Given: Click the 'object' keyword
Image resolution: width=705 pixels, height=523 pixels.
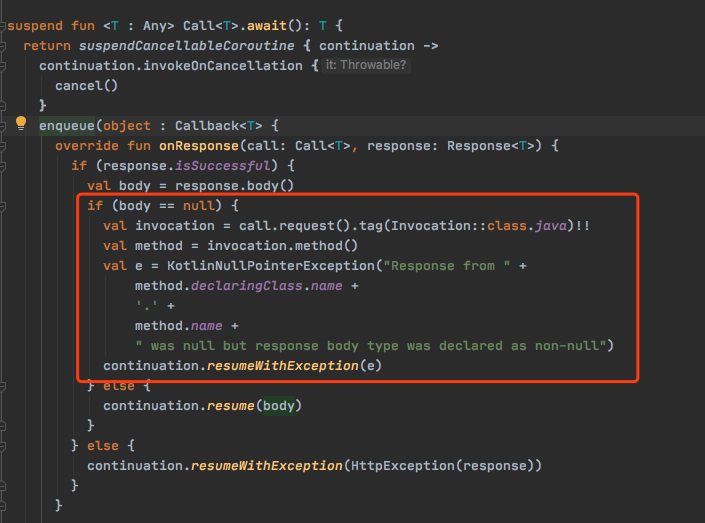Looking at the screenshot, I should (127, 126).
